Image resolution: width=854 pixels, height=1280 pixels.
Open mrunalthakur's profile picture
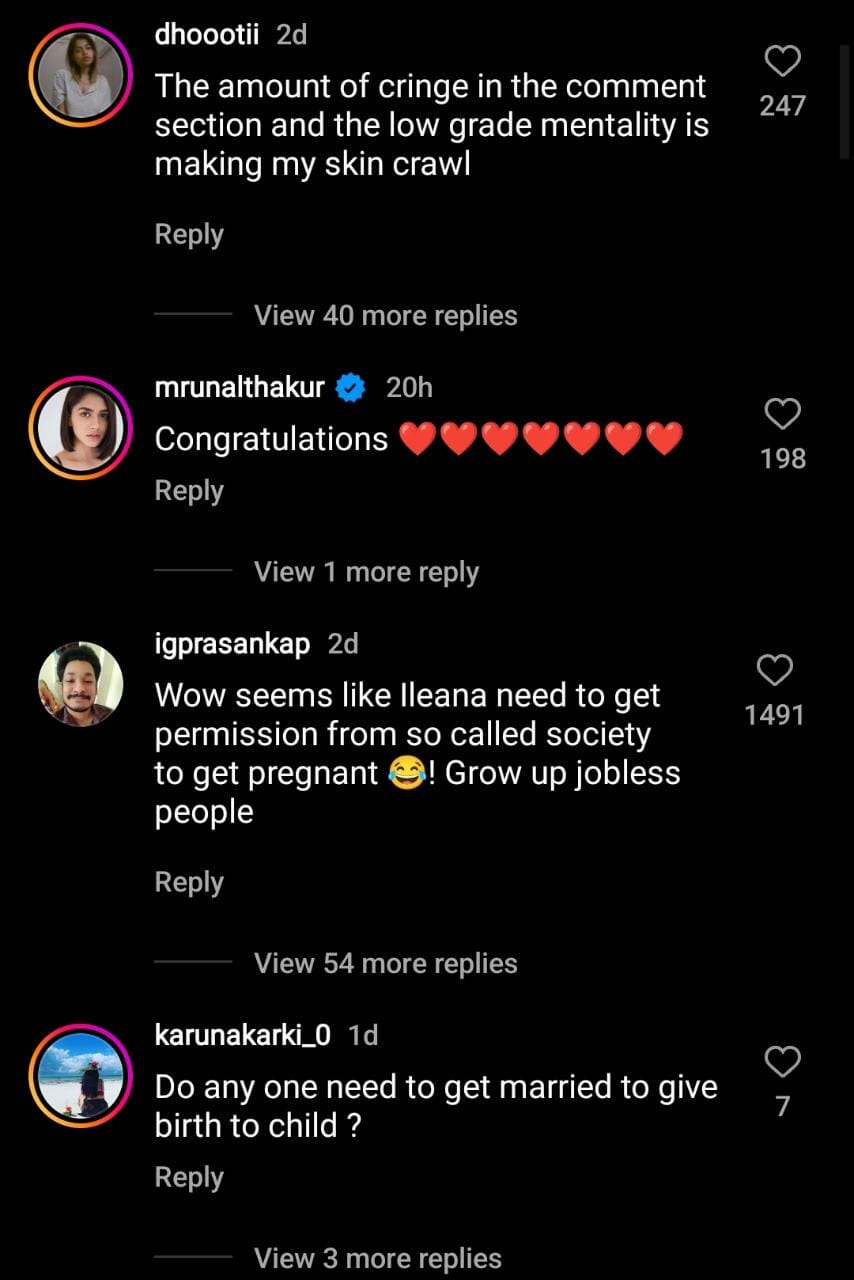(x=79, y=426)
